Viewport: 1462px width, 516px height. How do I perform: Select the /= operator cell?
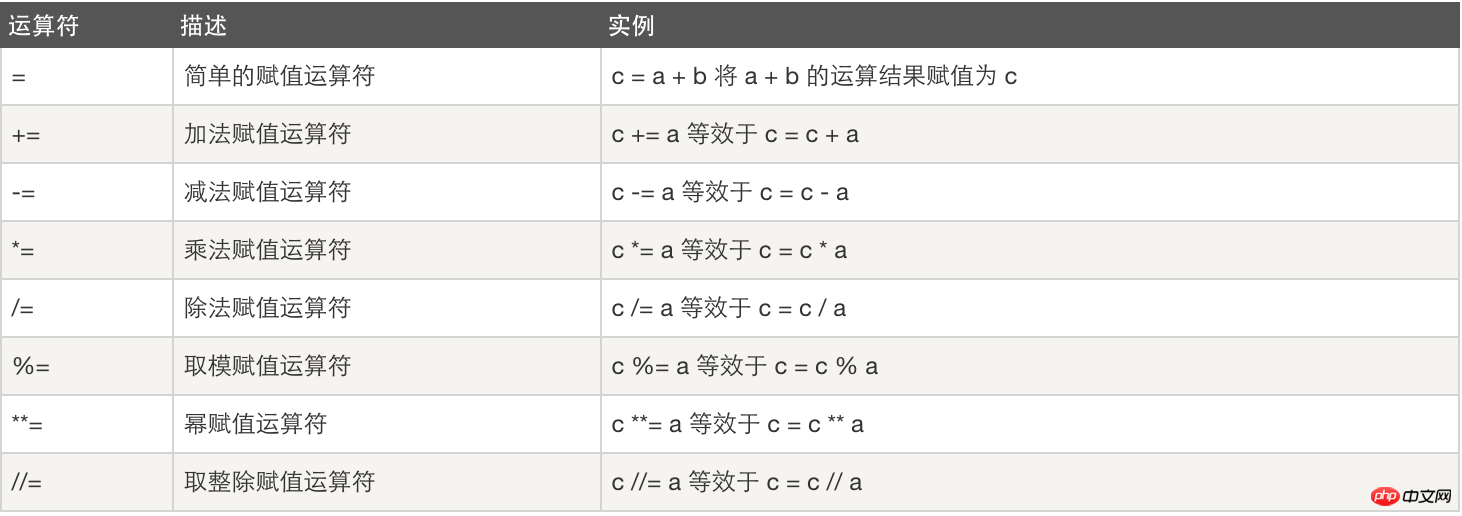coord(87,309)
